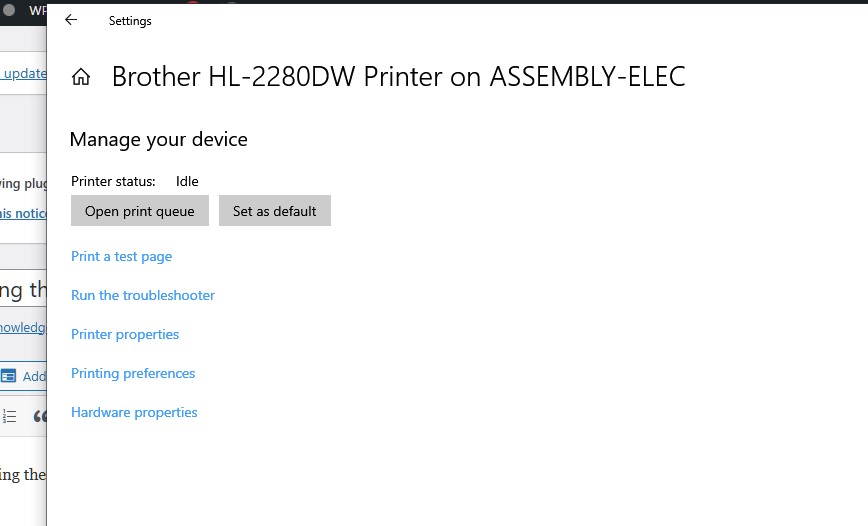The image size is (868, 526).
Task: Go back using the Settings back arrow
Action: pos(71,20)
